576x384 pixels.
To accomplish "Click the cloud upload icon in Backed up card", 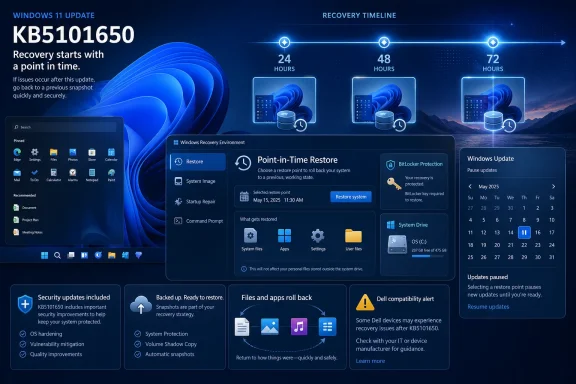I will pos(141,305).
